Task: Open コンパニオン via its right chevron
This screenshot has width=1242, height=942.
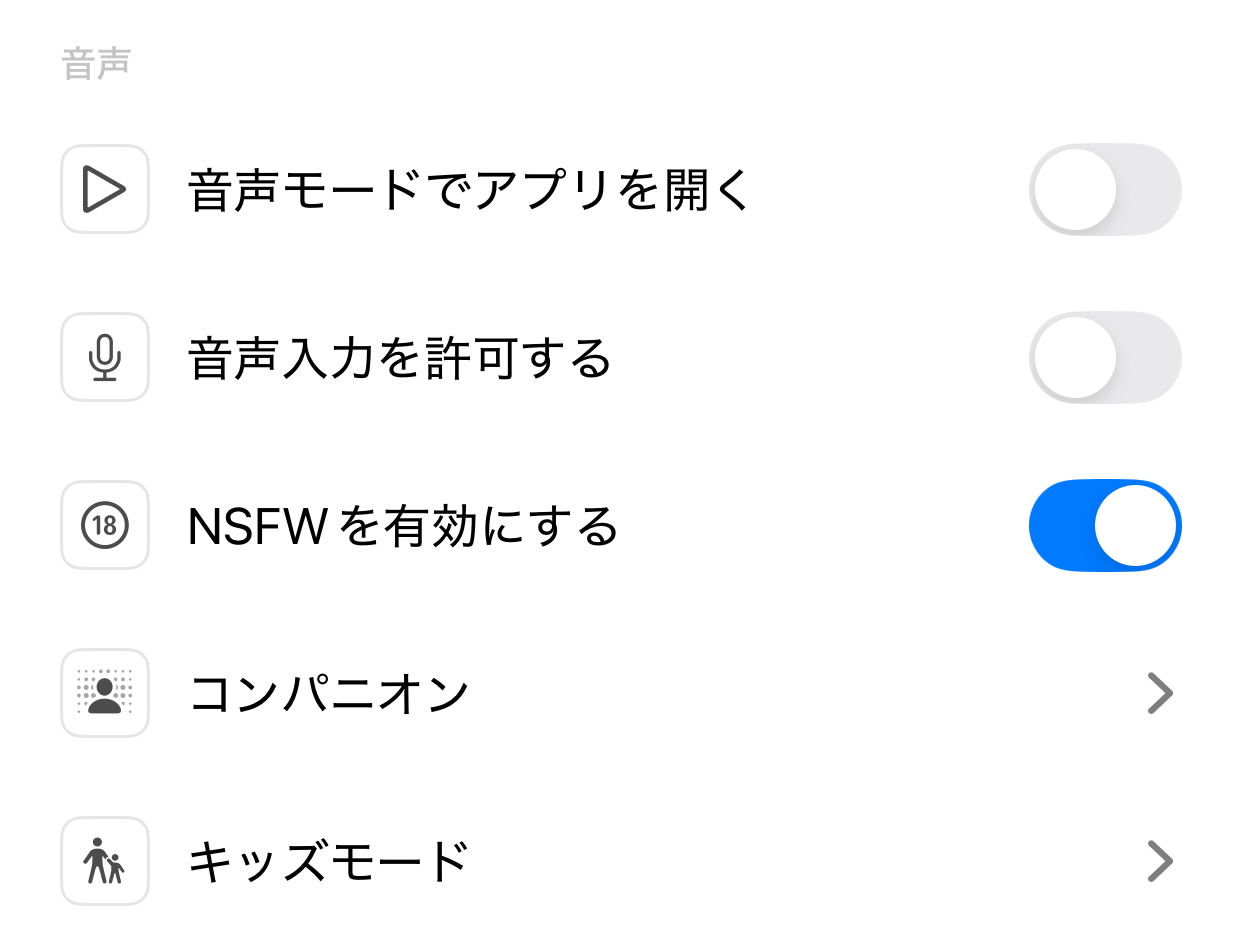Action: point(1159,693)
